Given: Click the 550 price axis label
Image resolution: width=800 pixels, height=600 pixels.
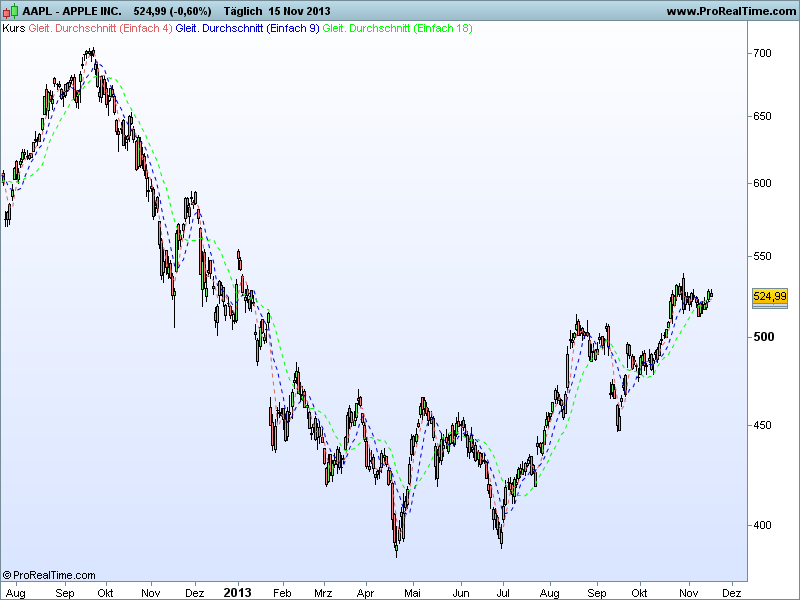Looking at the screenshot, I should point(762,256).
